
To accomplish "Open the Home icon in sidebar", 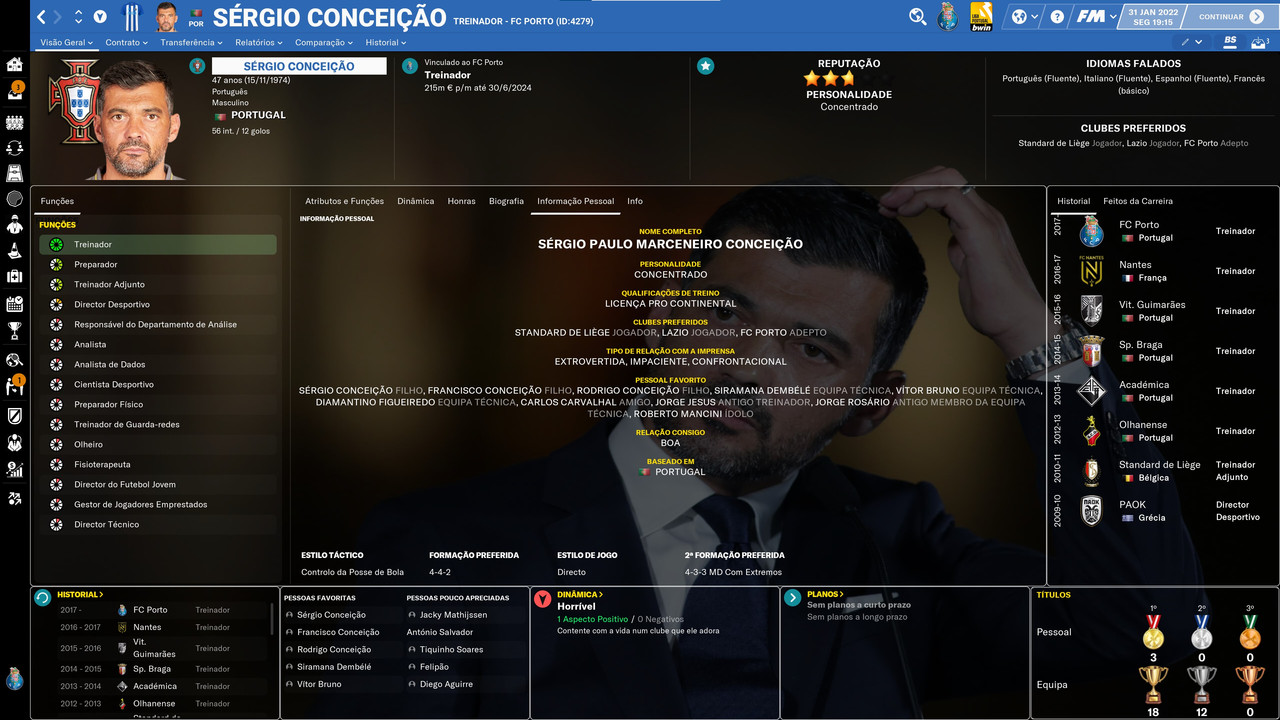I will [14, 64].
